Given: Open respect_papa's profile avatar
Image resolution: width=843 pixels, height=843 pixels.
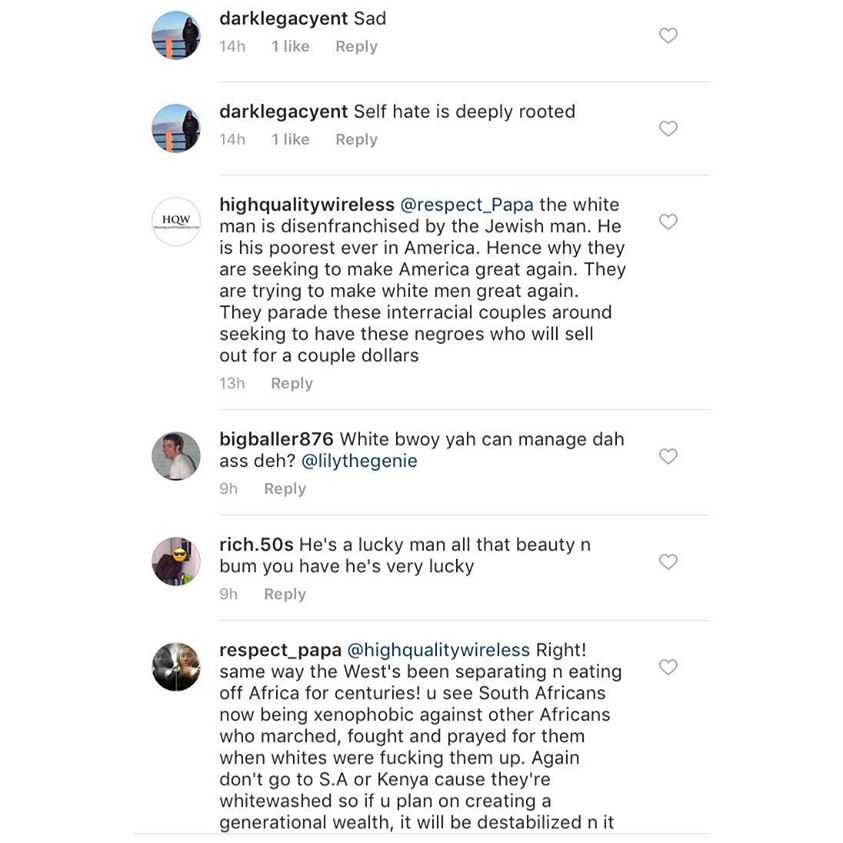Looking at the screenshot, I should [x=176, y=667].
